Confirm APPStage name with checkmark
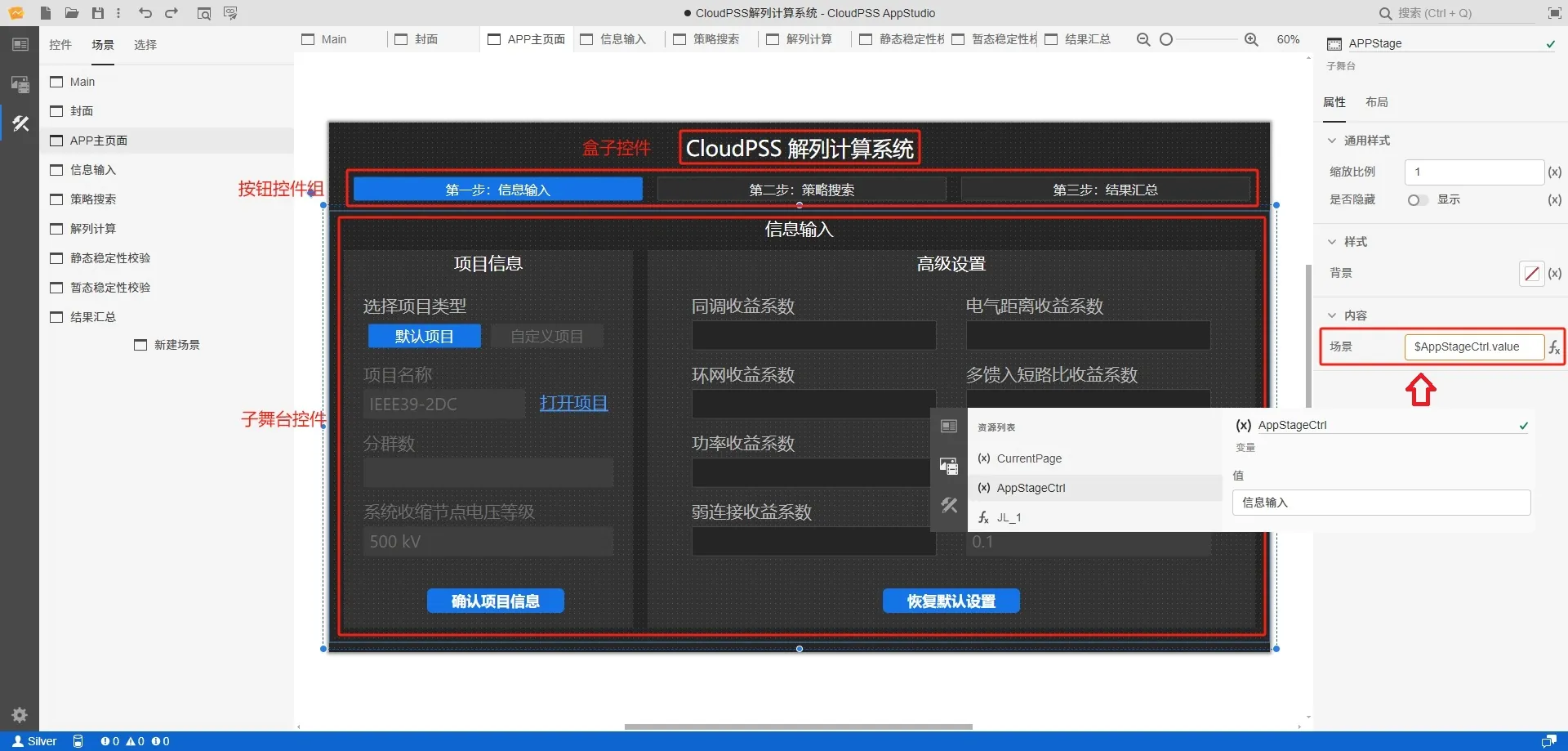The image size is (1568, 751). (1550, 44)
